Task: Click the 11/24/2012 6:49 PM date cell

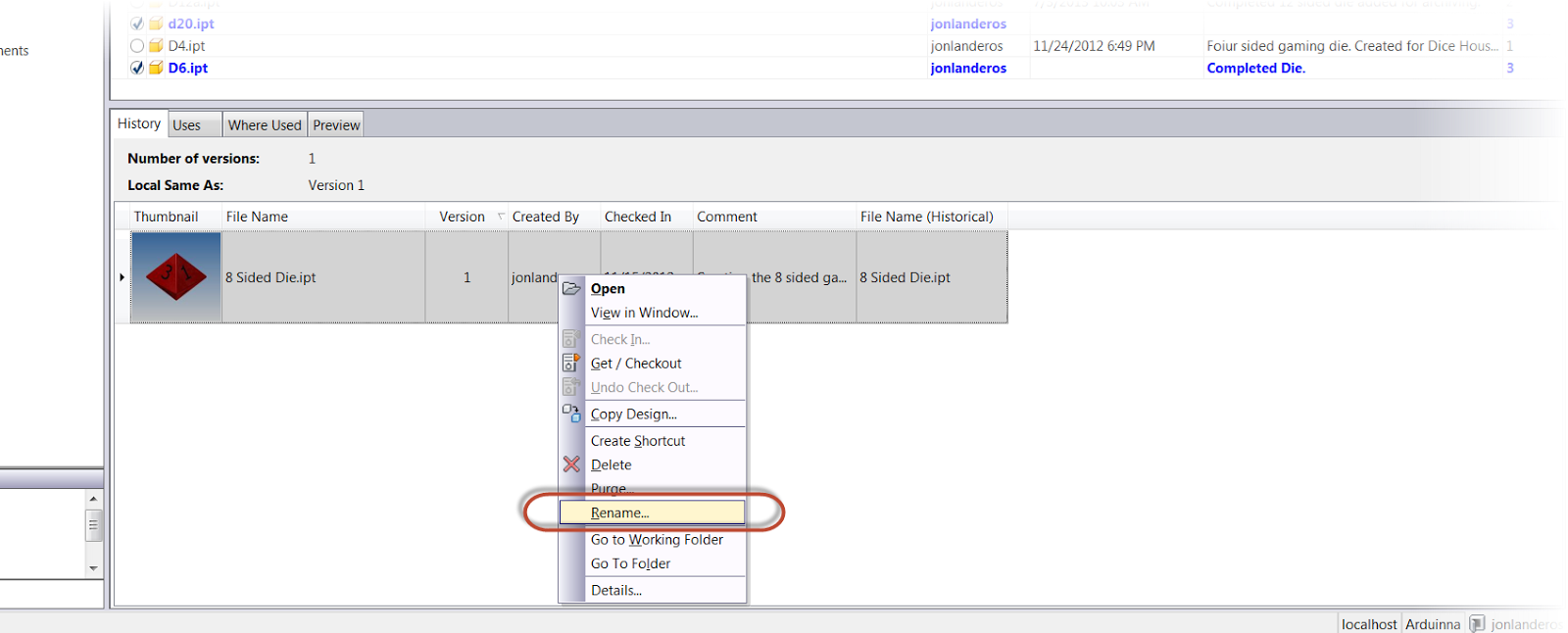Action: pos(1094,45)
